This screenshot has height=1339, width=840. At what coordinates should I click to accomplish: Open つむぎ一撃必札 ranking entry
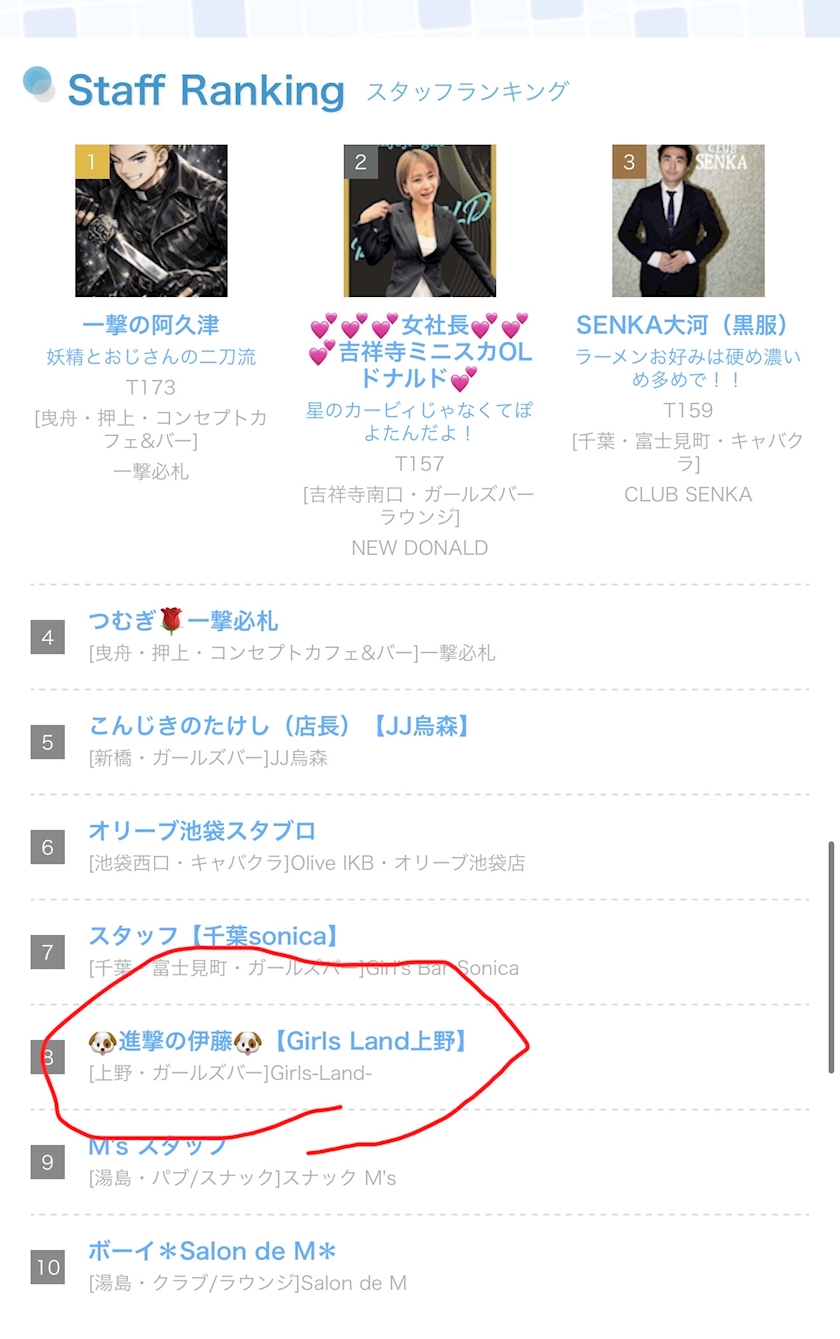183,621
